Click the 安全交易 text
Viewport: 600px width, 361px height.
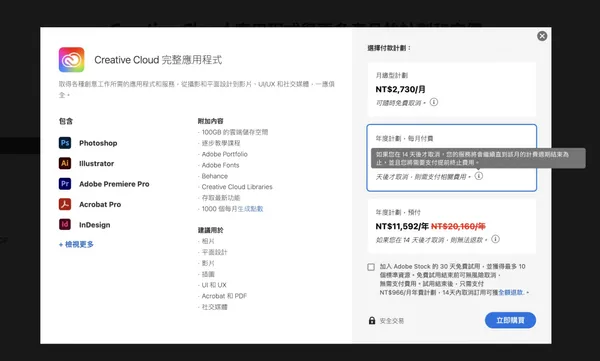[x=392, y=321]
